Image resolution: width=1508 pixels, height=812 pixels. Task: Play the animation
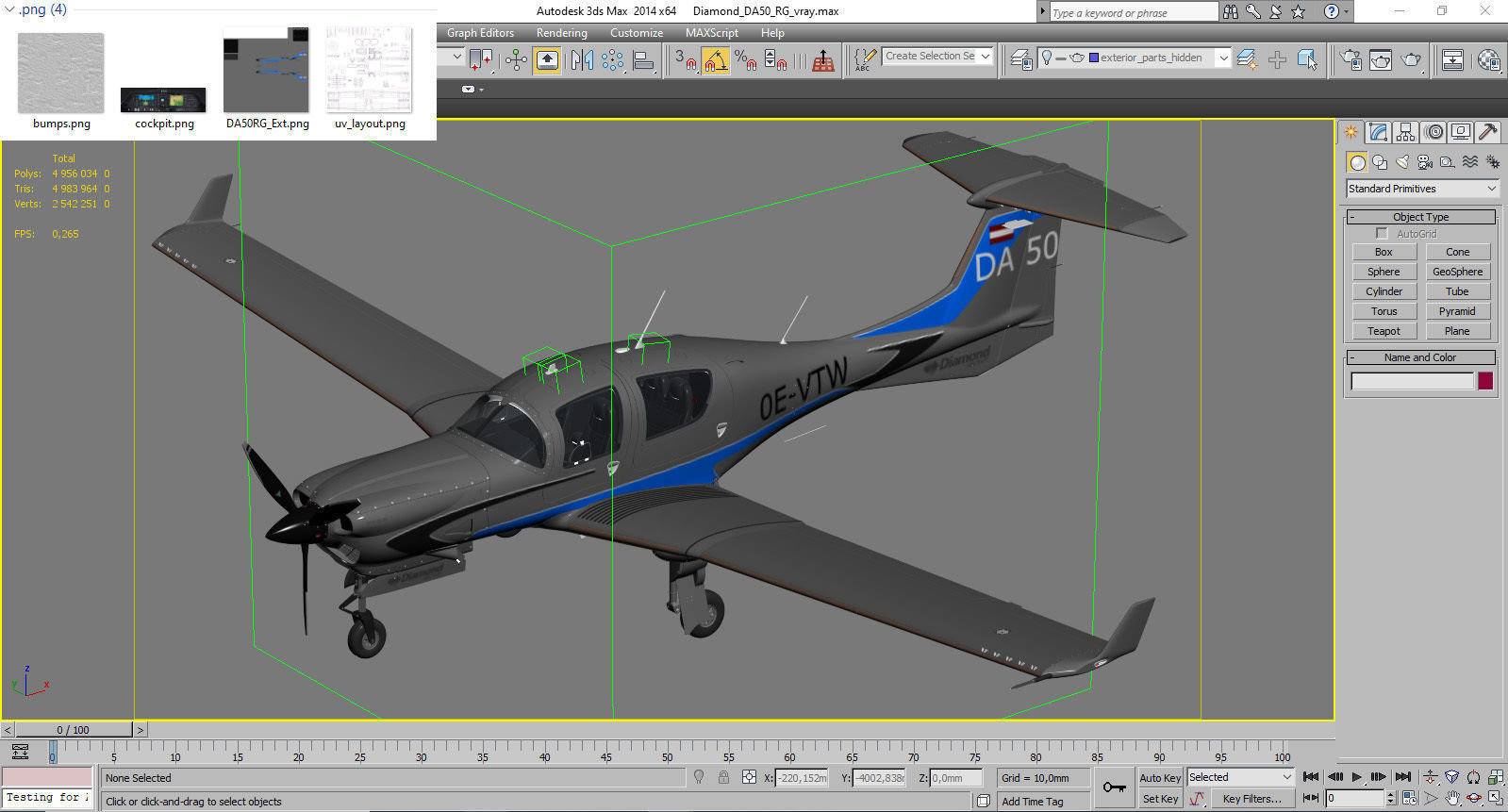point(1357,777)
